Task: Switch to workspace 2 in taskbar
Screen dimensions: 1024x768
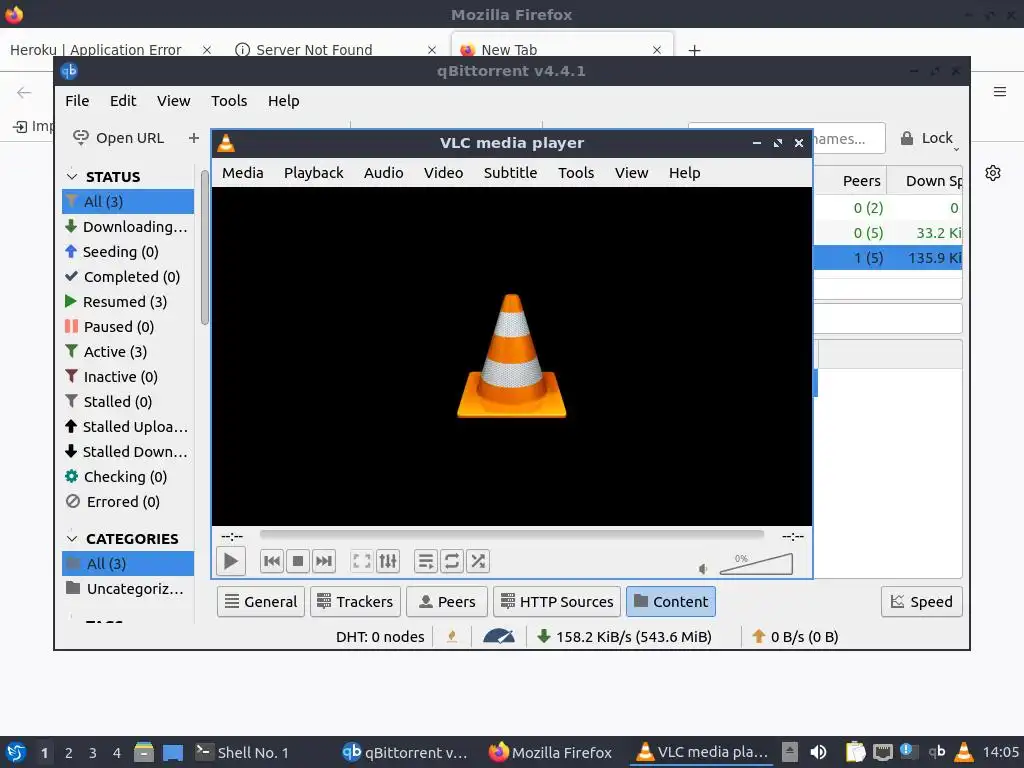Action: [x=69, y=753]
